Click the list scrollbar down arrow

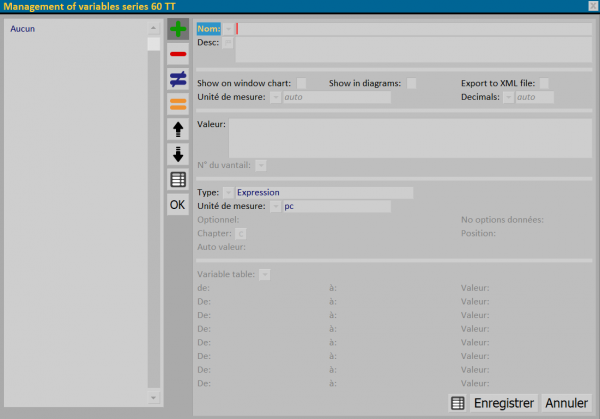pyautogui.click(x=153, y=398)
